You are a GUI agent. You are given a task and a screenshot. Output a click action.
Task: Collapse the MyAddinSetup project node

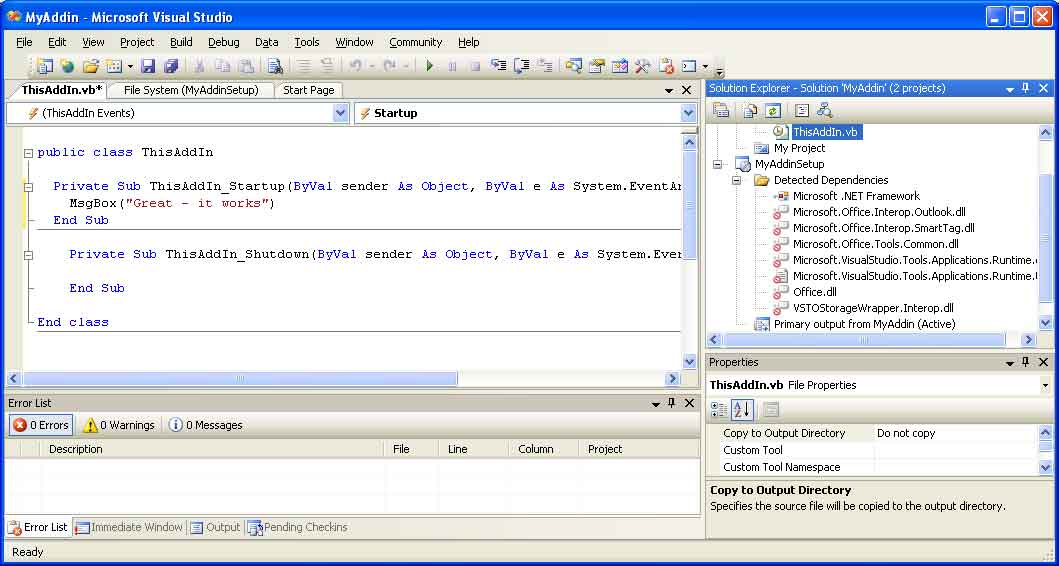(717, 164)
